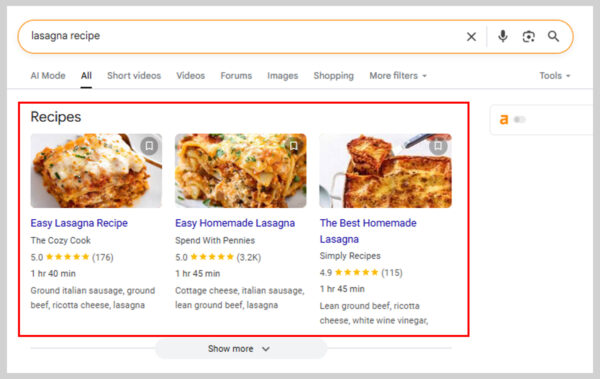This screenshot has height=379, width=600.
Task: Click the Recipes section heading
Action: coord(56,117)
